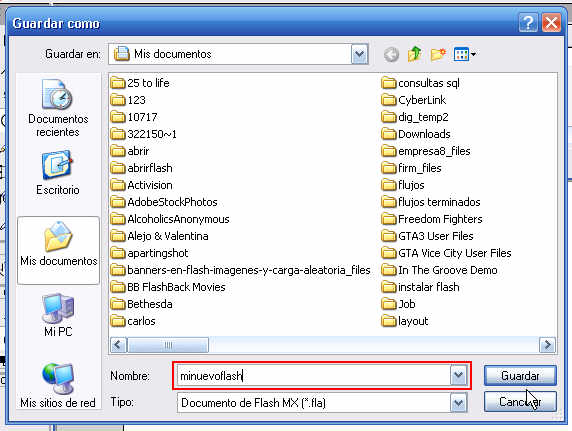Expand the Guardar en location dropdown
Screen dimensions: 572x431
point(359,54)
